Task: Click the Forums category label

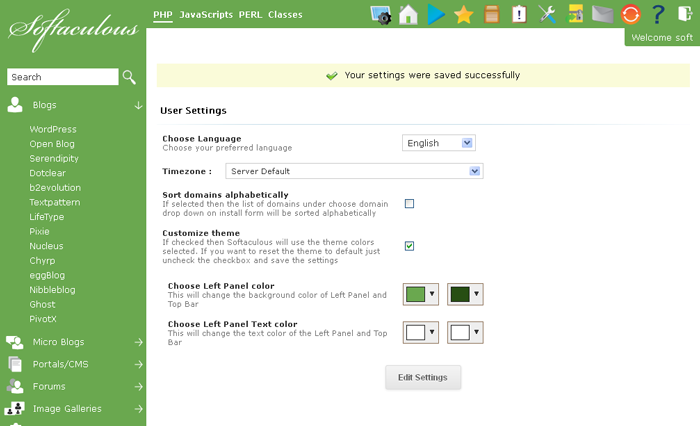Action: [x=49, y=387]
